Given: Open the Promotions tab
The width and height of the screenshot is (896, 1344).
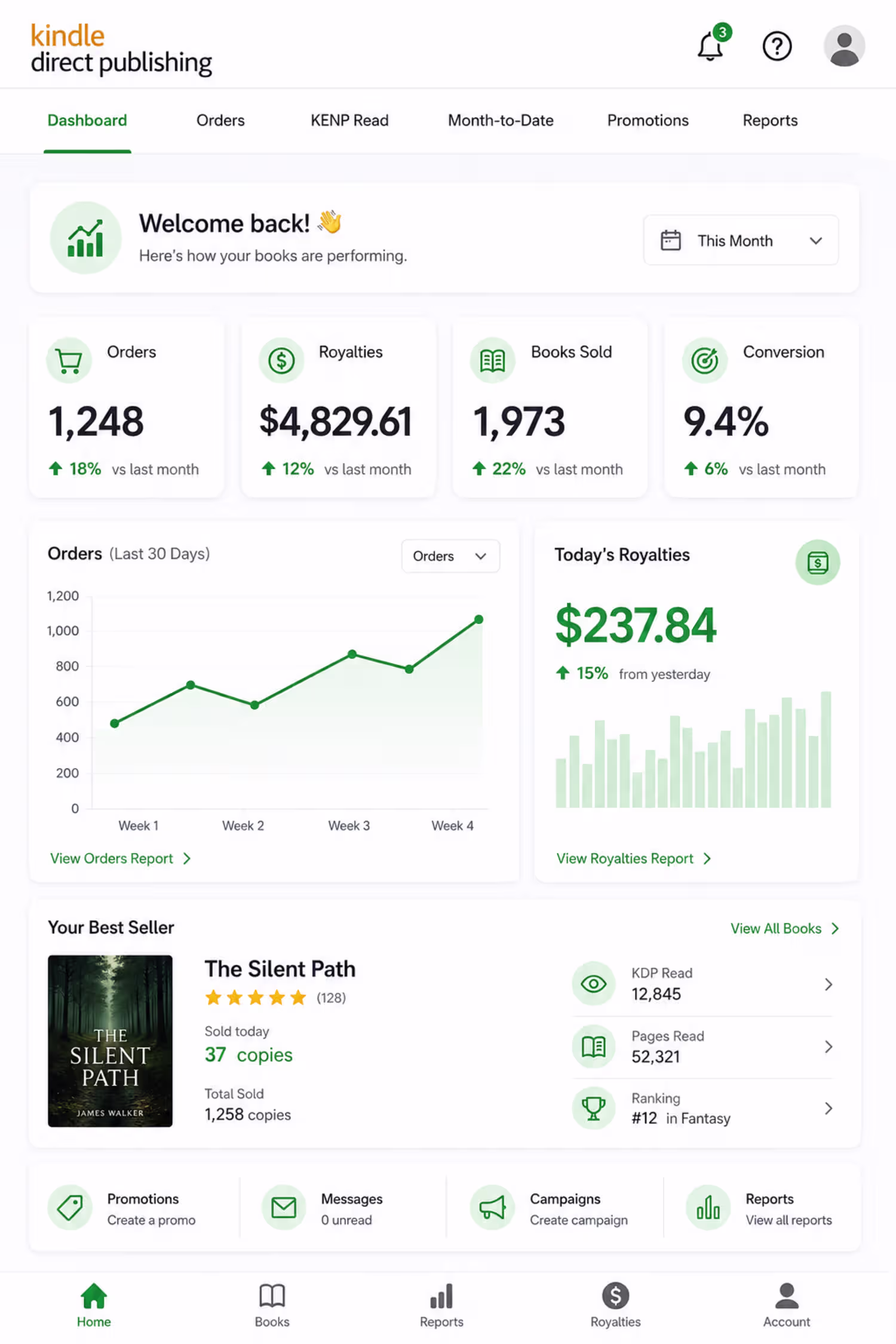Looking at the screenshot, I should (648, 121).
